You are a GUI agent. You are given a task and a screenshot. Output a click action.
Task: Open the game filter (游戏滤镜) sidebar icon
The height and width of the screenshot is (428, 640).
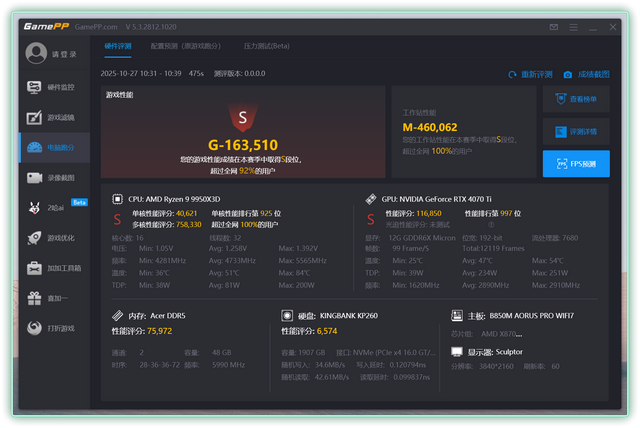[x=34, y=118]
